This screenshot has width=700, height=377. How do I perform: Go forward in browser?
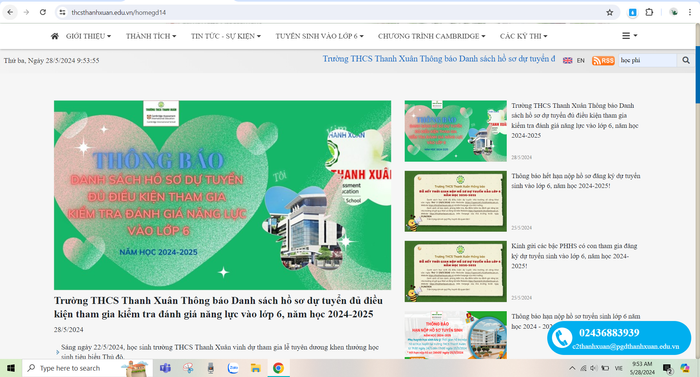tap(26, 12)
